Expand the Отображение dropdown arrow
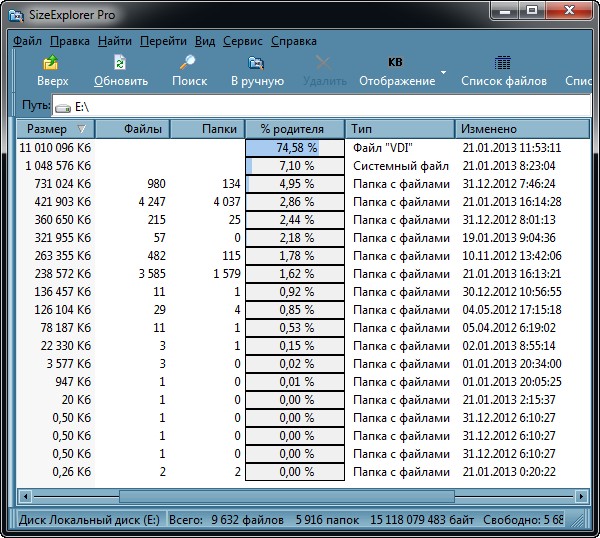Viewport: 600px width, 538px height. pyautogui.click(x=443, y=73)
